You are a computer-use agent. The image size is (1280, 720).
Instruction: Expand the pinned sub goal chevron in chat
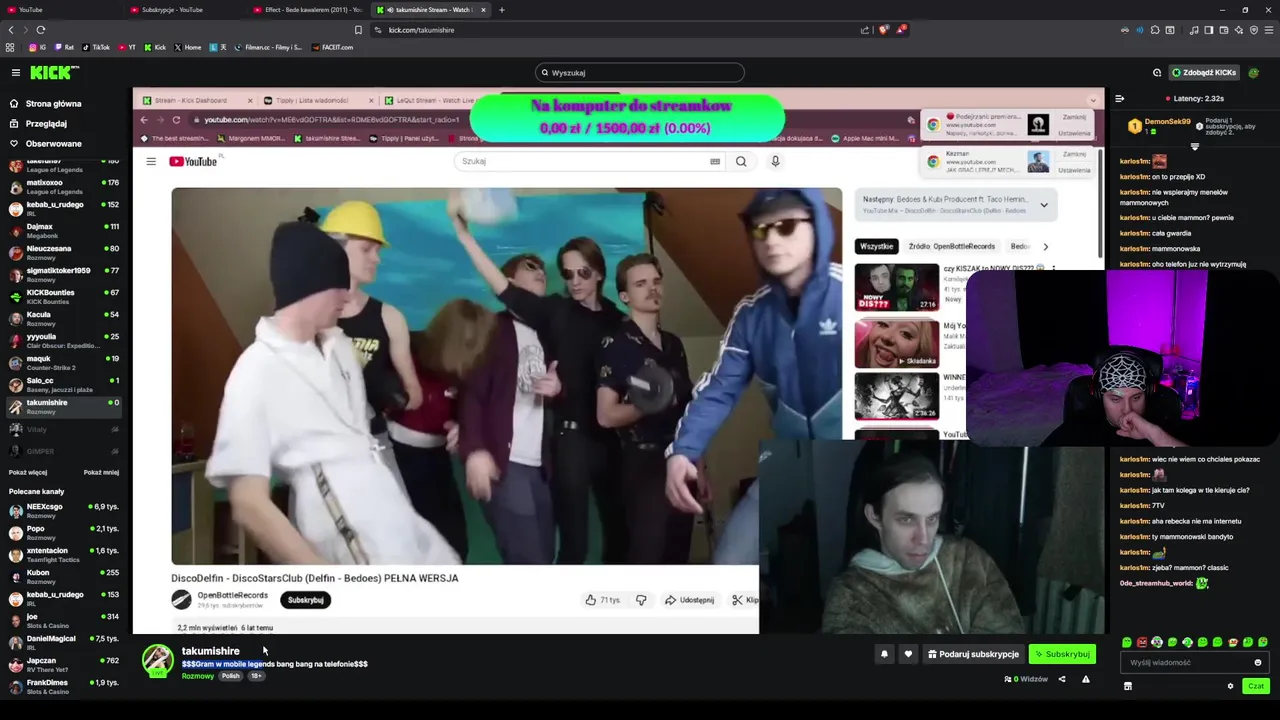point(1194,147)
